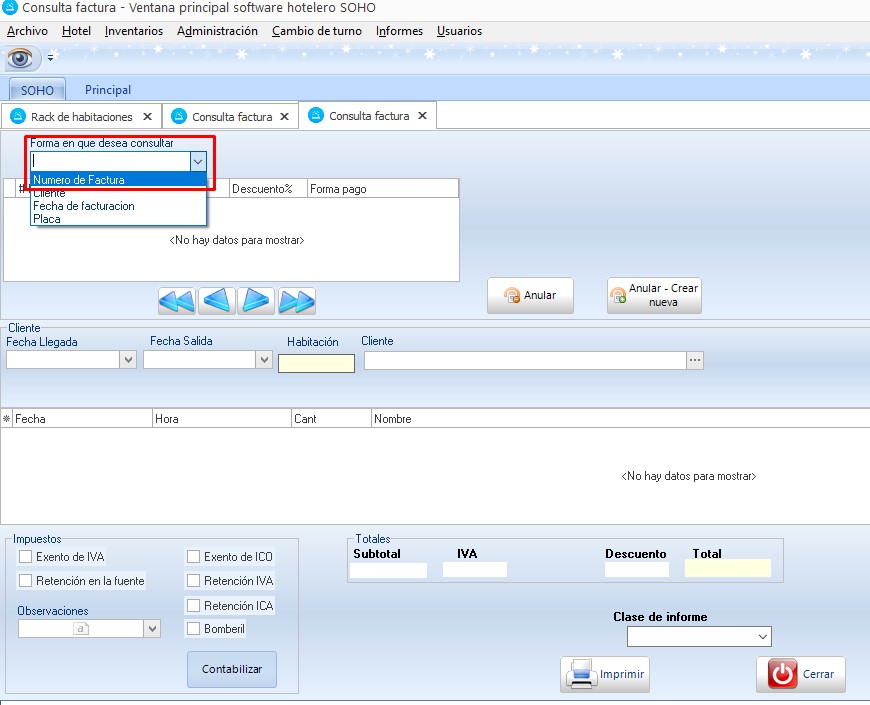Toggle the Bomberil checkbox
This screenshot has height=705, width=870.
click(x=194, y=629)
